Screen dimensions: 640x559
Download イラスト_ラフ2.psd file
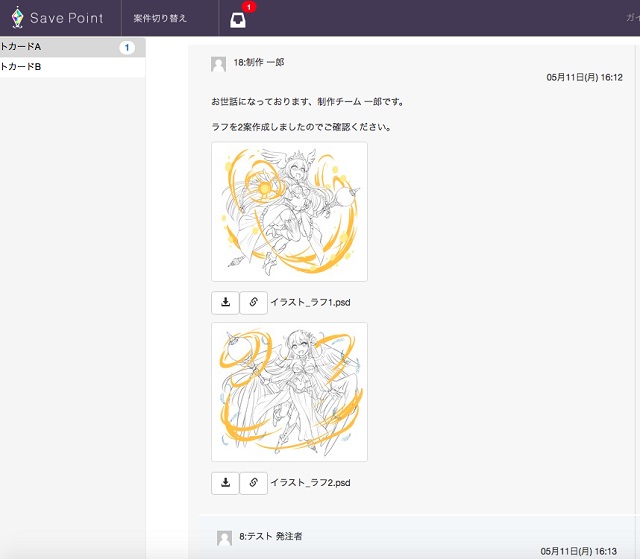pyautogui.click(x=225, y=483)
